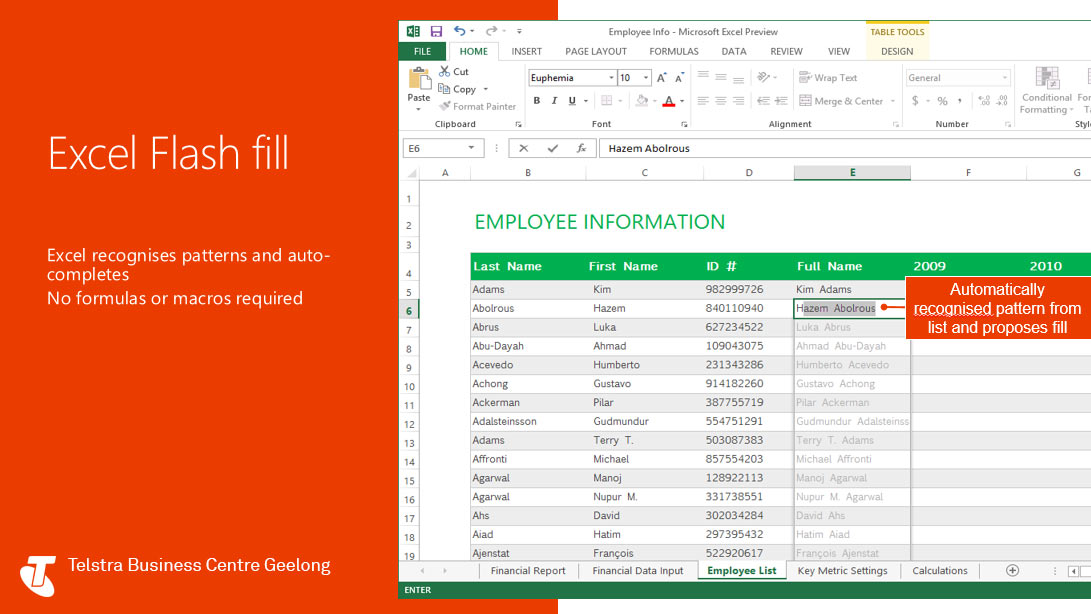This screenshot has height=614, width=1091.
Task: Open the Name Box dropdown arrow
Action: [471, 148]
